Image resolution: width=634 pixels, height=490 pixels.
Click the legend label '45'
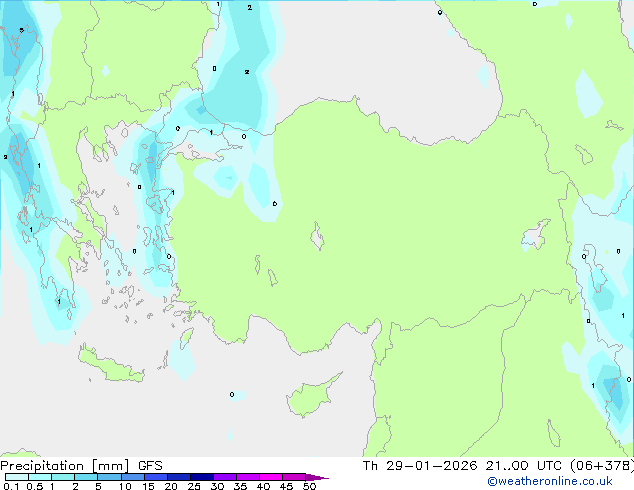click(286, 486)
